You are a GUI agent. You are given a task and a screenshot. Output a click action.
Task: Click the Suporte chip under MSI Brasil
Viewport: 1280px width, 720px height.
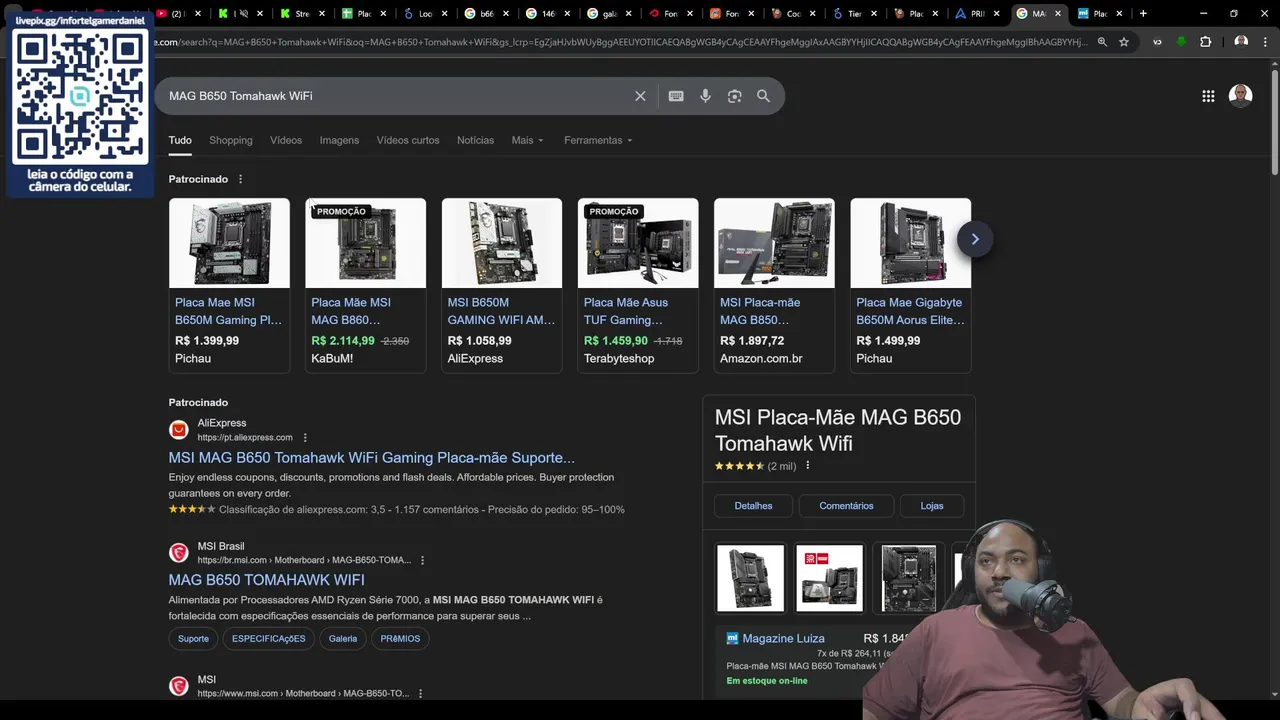coord(193,639)
